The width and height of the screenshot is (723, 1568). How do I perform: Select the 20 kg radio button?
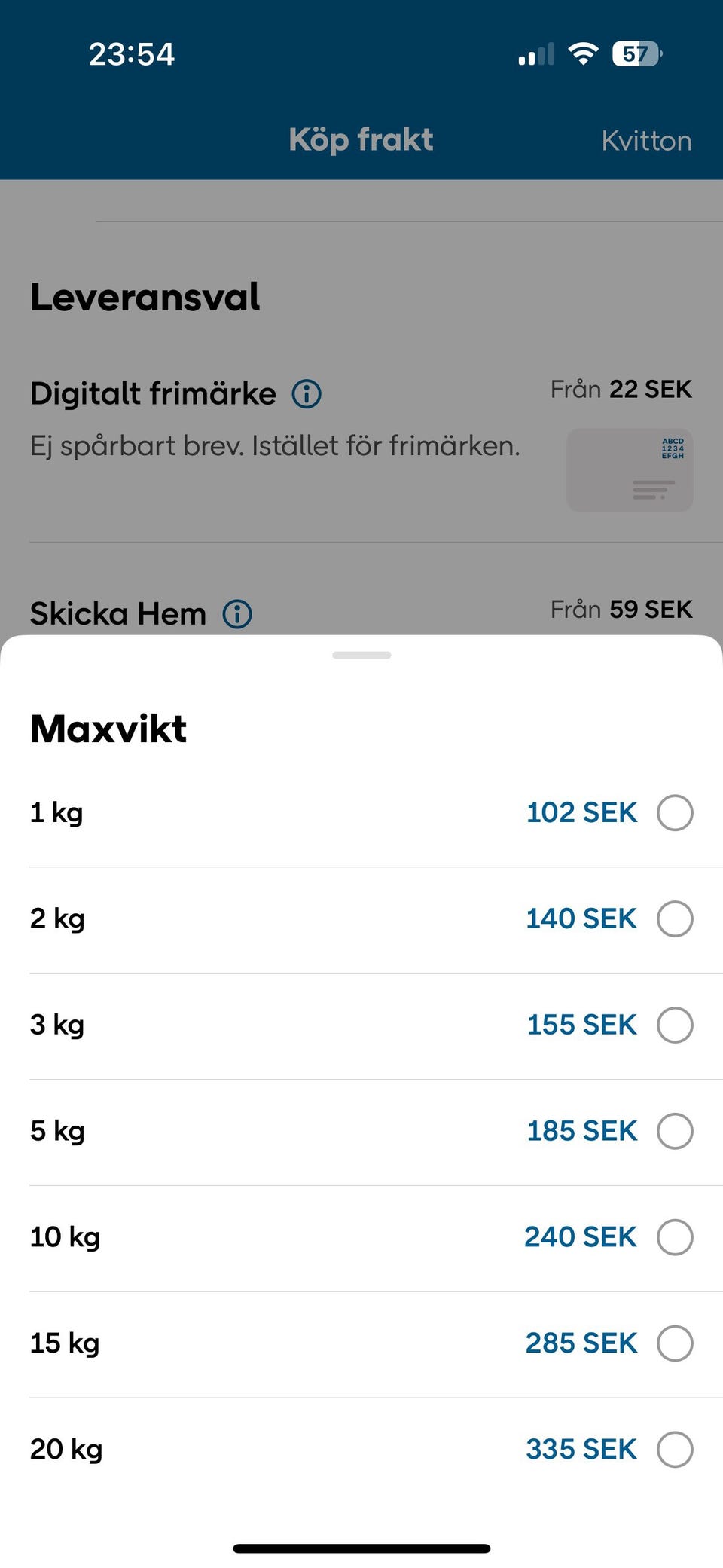tap(675, 1450)
